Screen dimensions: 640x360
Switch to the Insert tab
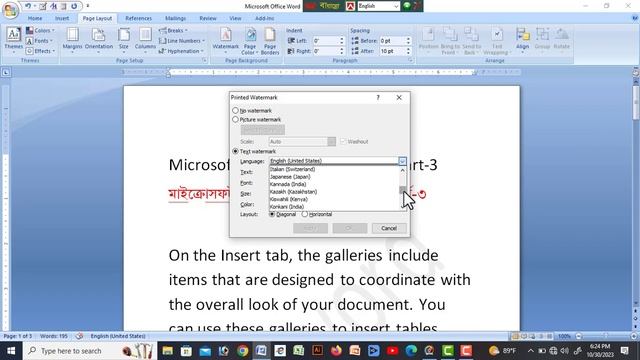(x=62, y=18)
